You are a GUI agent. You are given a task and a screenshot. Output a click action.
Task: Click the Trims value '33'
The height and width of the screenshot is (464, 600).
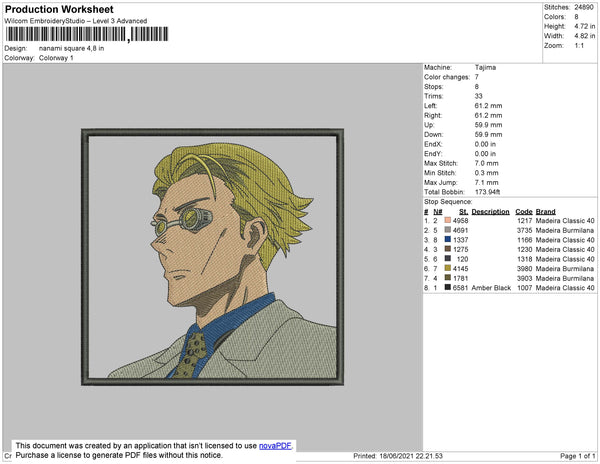pyautogui.click(x=479, y=96)
